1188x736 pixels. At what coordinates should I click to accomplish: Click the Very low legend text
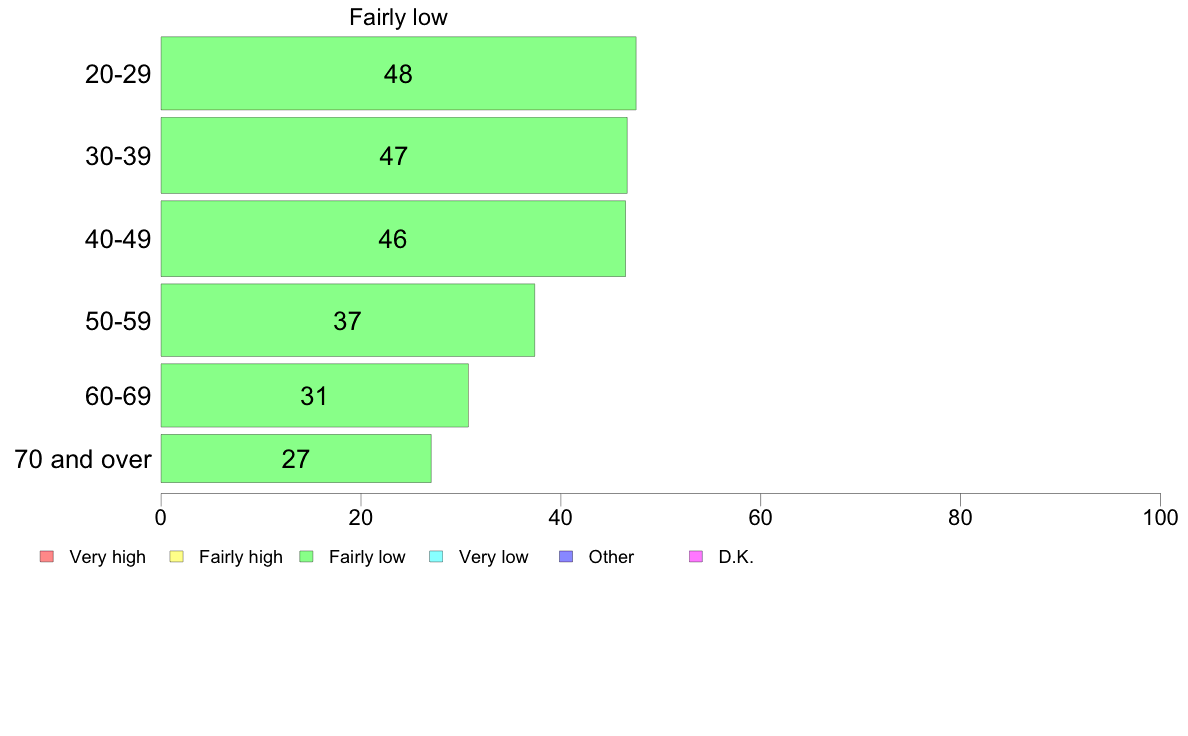(x=493, y=557)
